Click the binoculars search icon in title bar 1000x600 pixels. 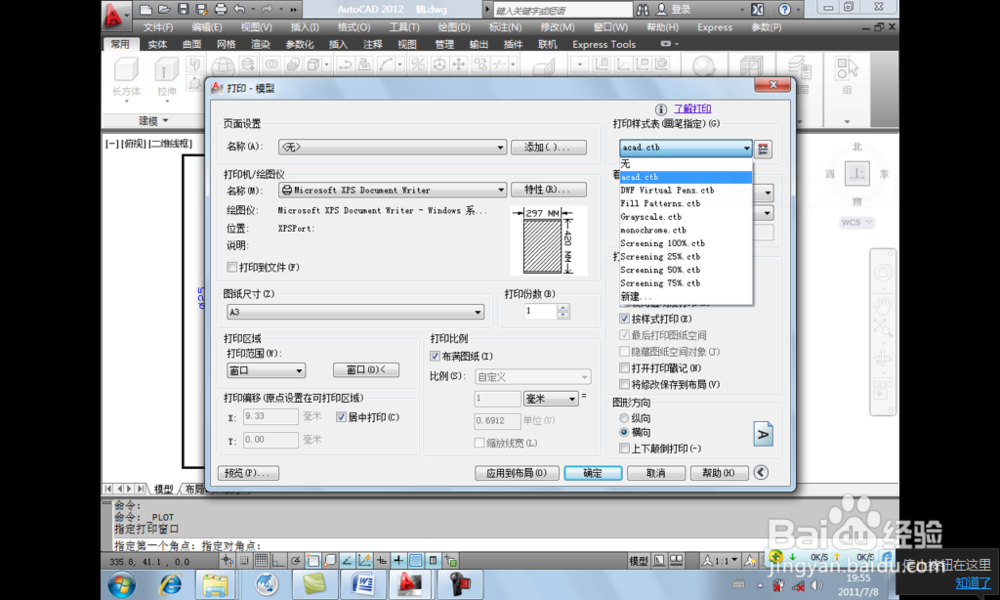coord(642,9)
